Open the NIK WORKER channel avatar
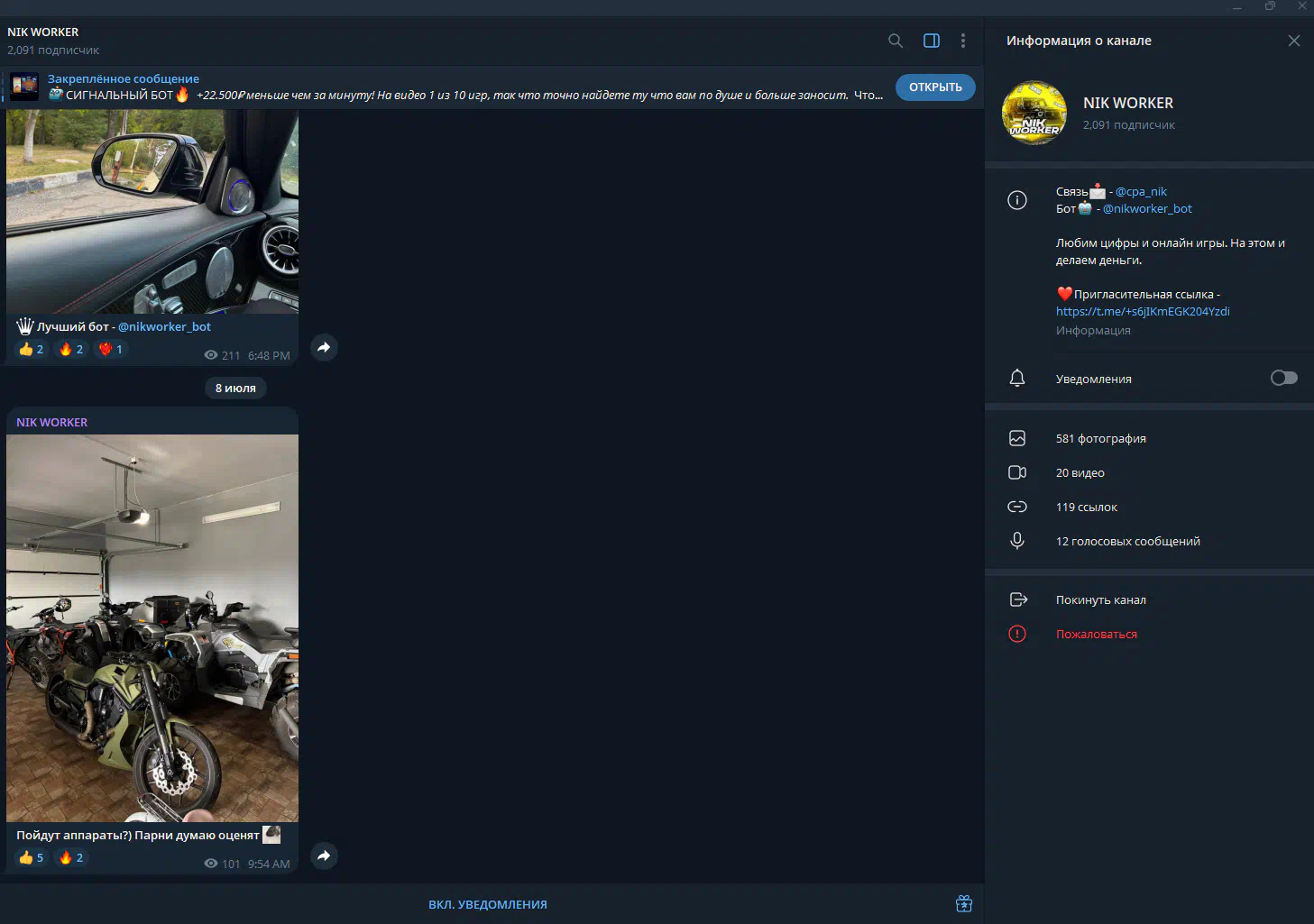Viewport: 1314px width, 924px height. pyautogui.click(x=1034, y=113)
